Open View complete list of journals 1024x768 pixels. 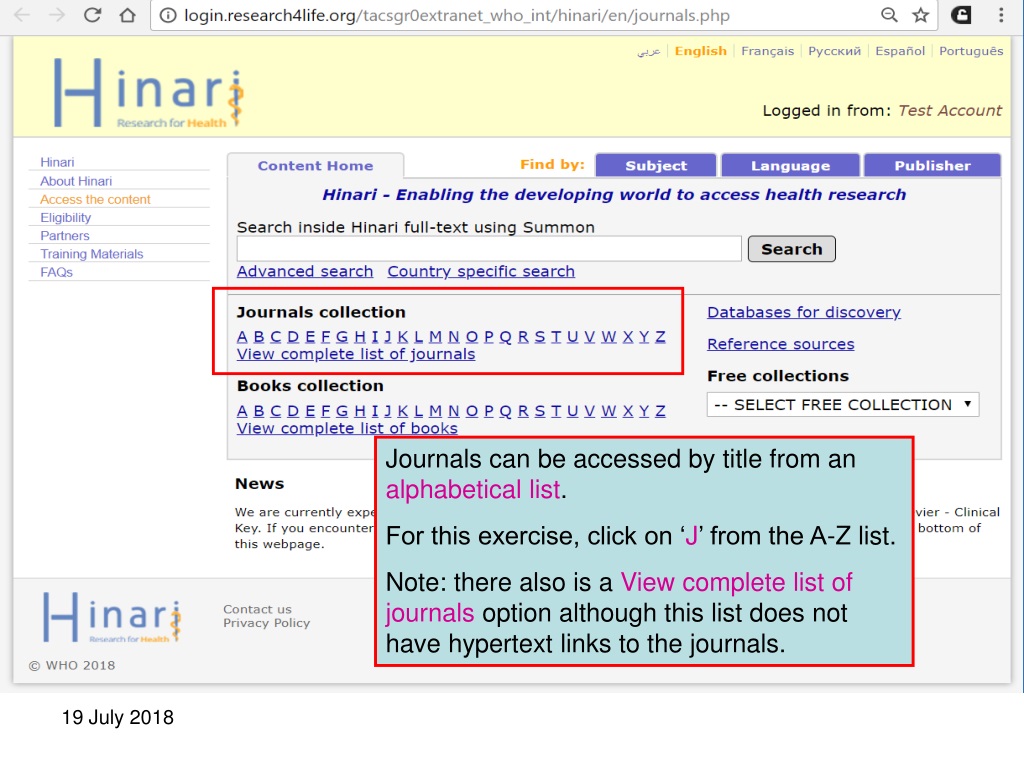click(x=356, y=354)
